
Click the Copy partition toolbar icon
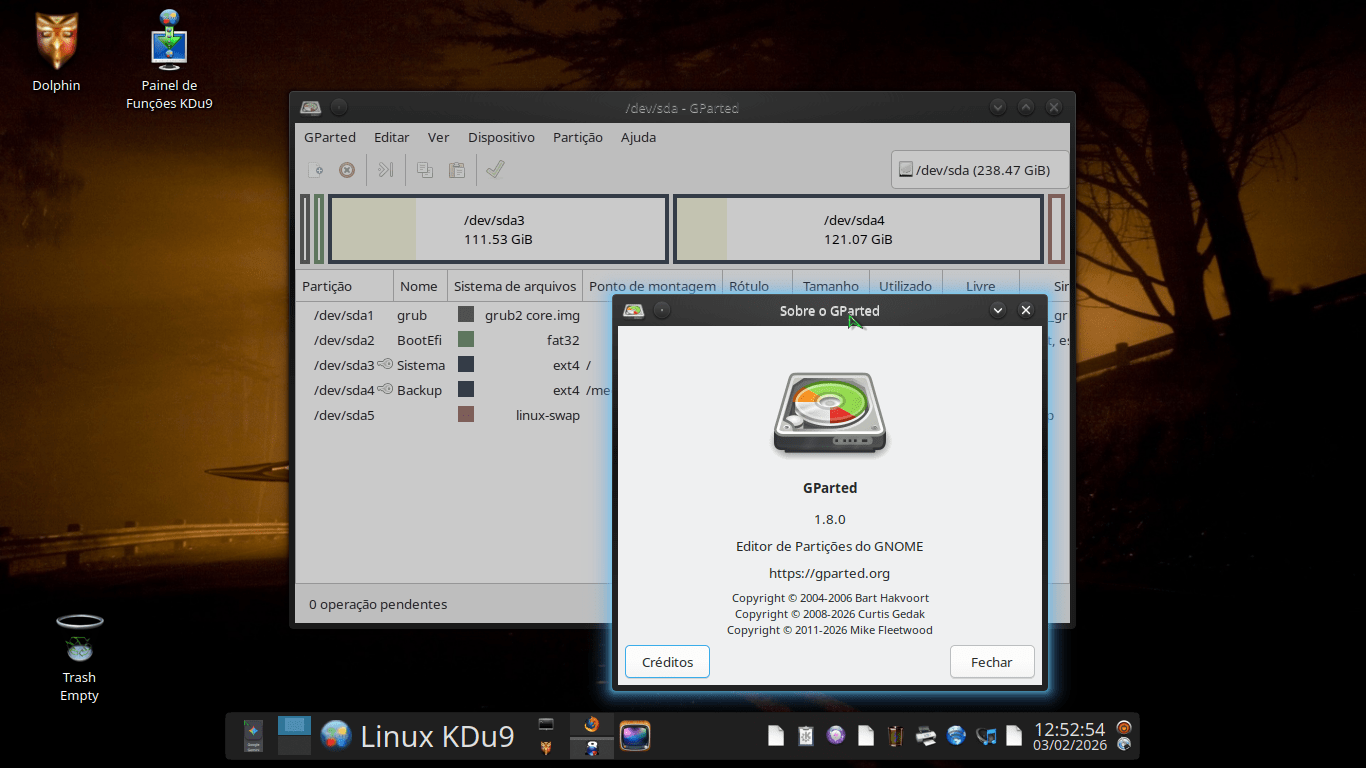coord(425,170)
